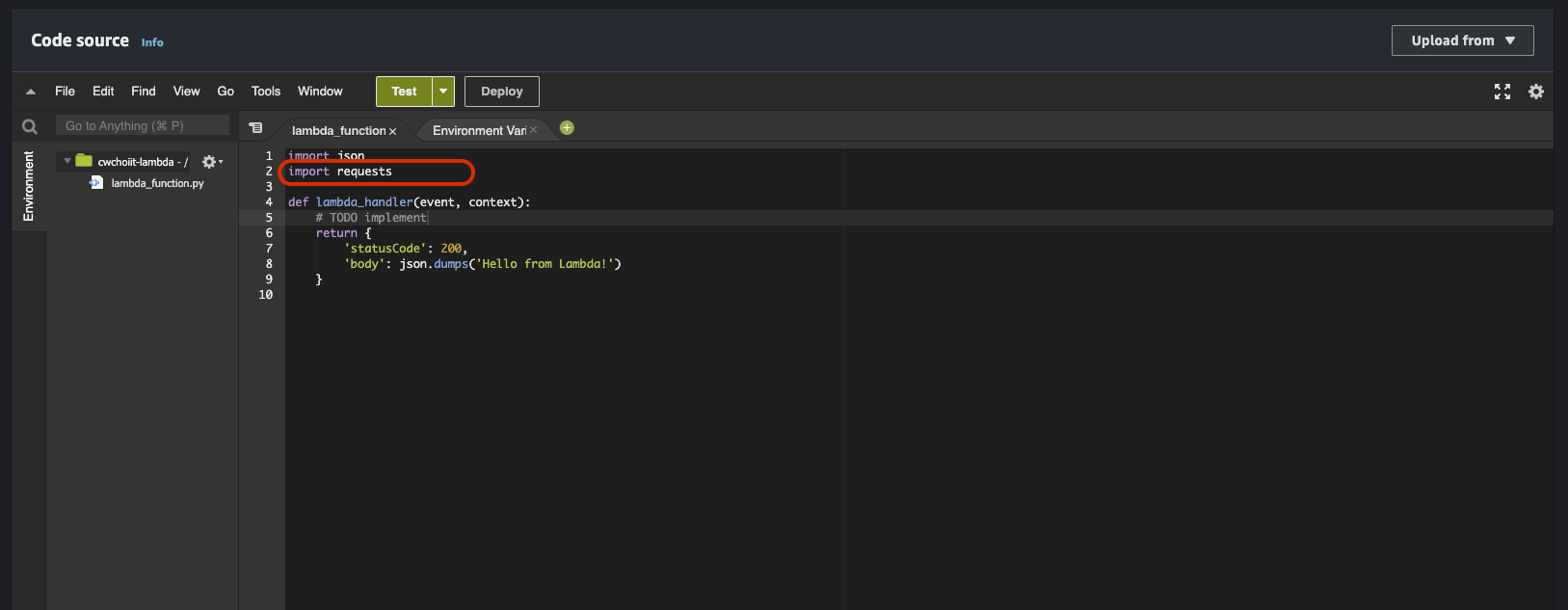This screenshot has width=1568, height=610.
Task: Click the 'return {' code line
Action: tap(343, 233)
